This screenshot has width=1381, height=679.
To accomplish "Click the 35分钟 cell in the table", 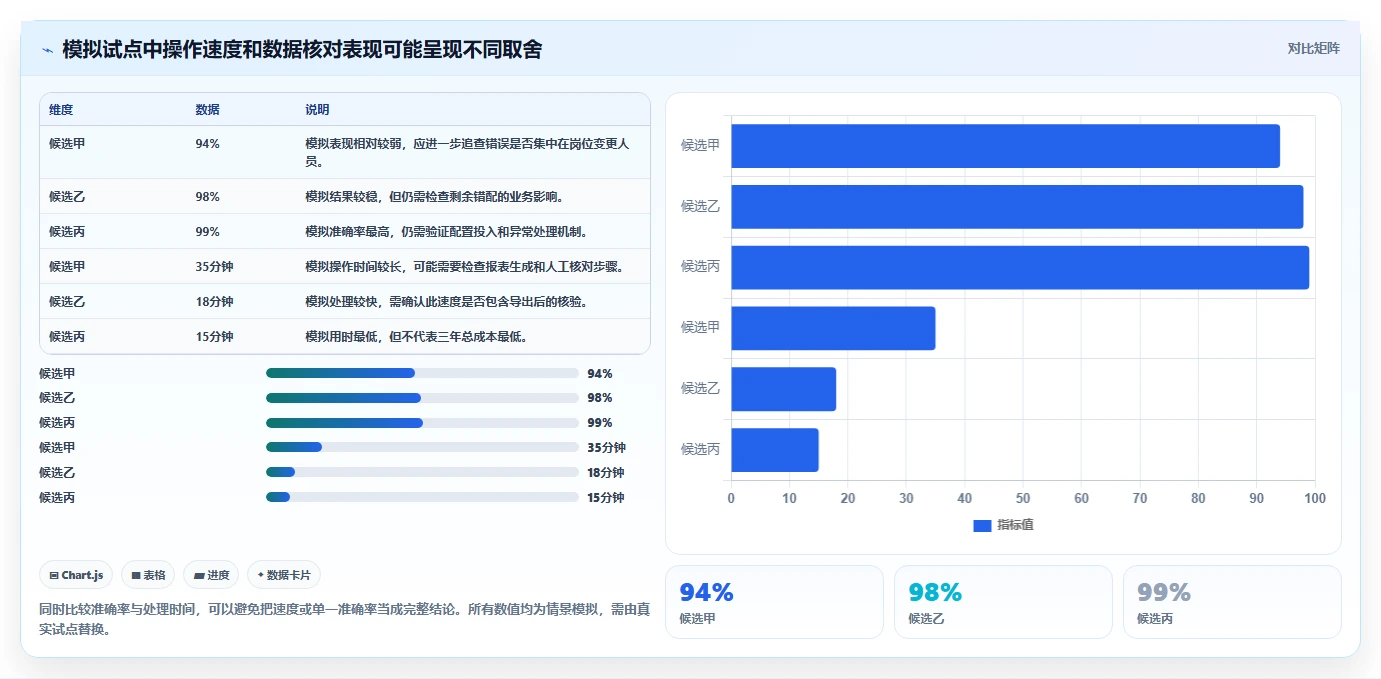I will click(214, 267).
